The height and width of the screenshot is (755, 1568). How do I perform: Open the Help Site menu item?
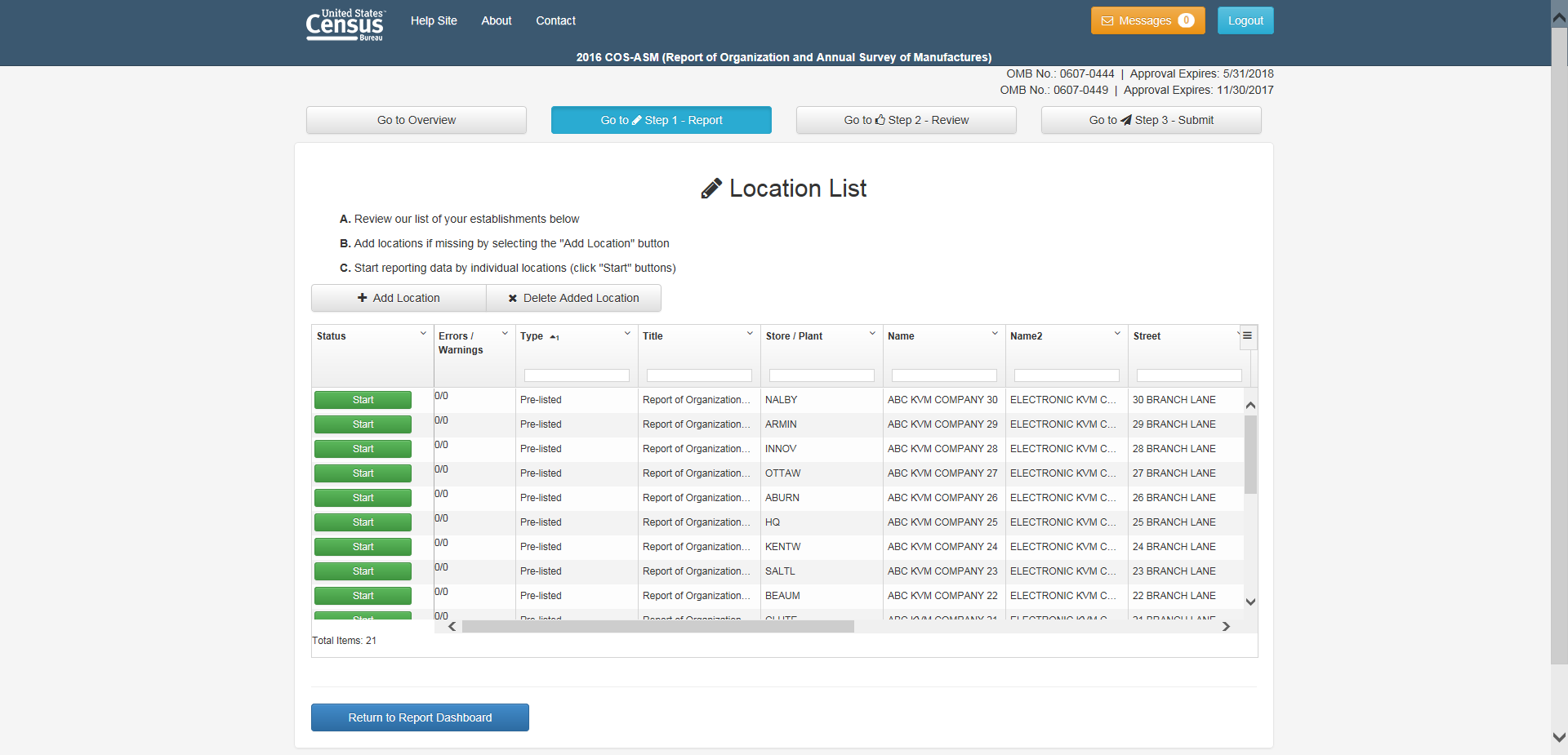click(x=434, y=21)
